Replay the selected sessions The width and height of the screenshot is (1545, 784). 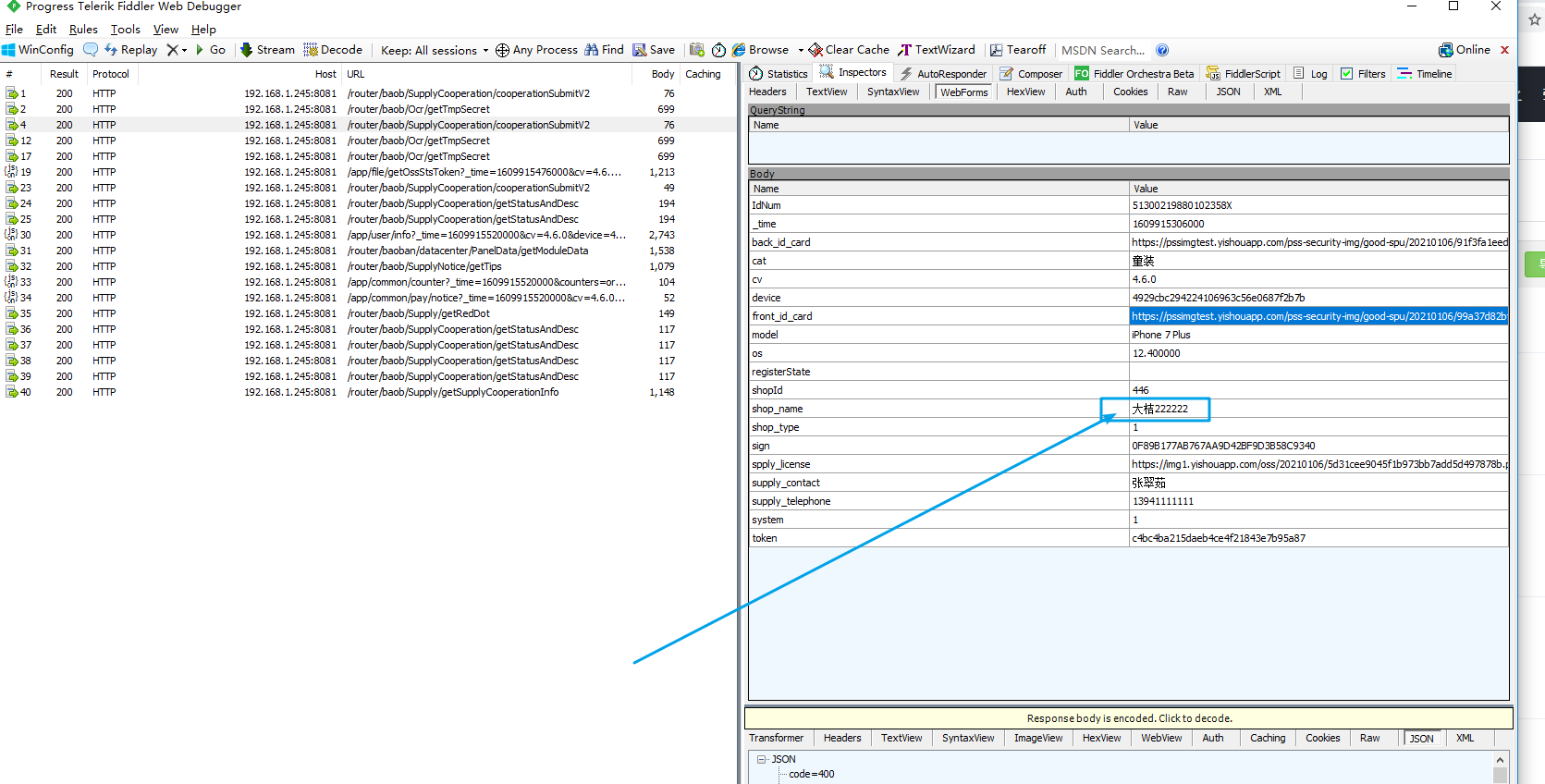tap(131, 50)
